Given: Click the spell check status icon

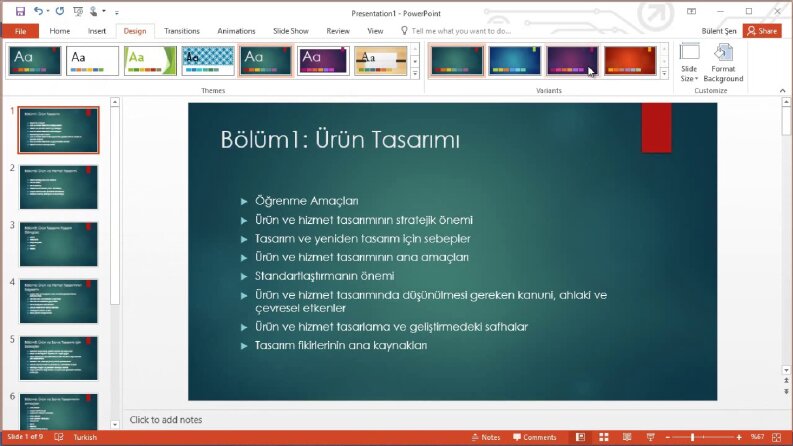Looking at the screenshot, I should (59, 437).
